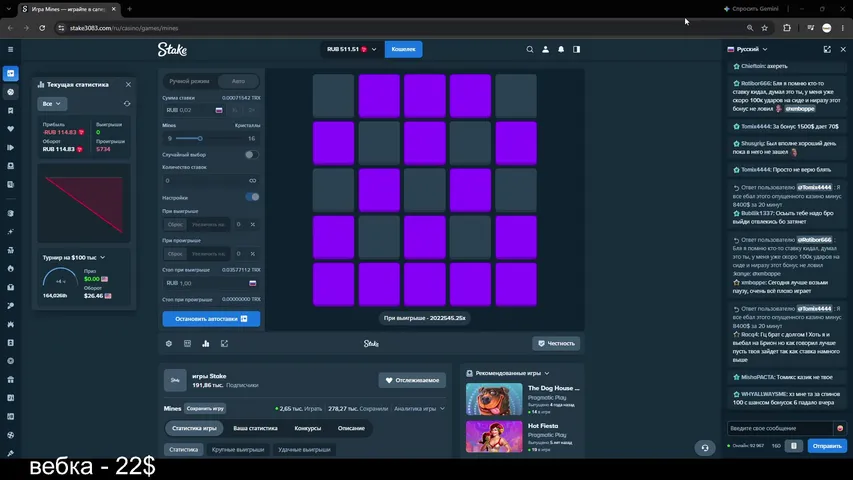Open the Все filter dropdown in statistics
Screen dimensions: 853x480
(x=52, y=103)
